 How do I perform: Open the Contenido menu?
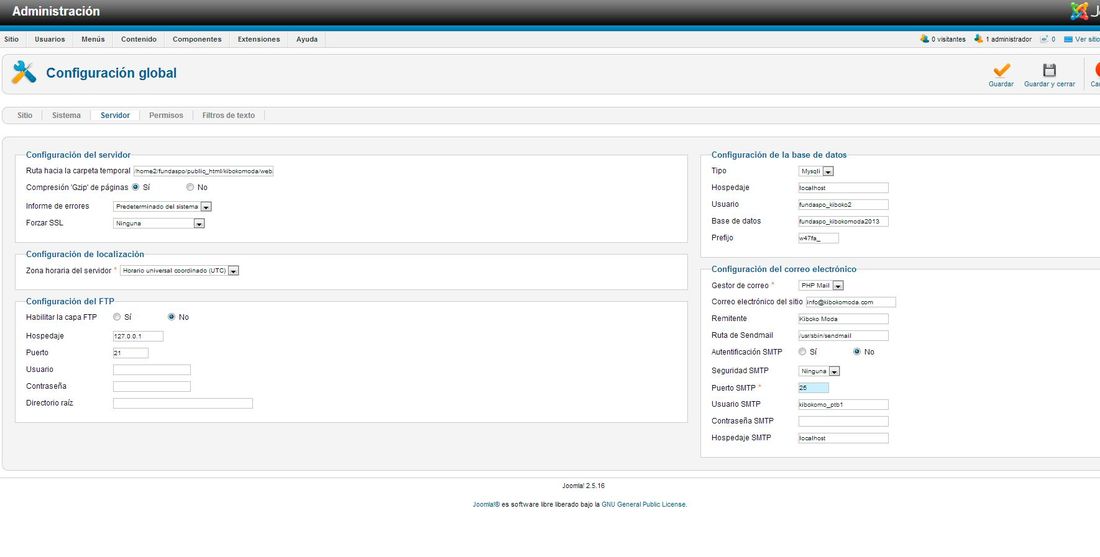[139, 39]
